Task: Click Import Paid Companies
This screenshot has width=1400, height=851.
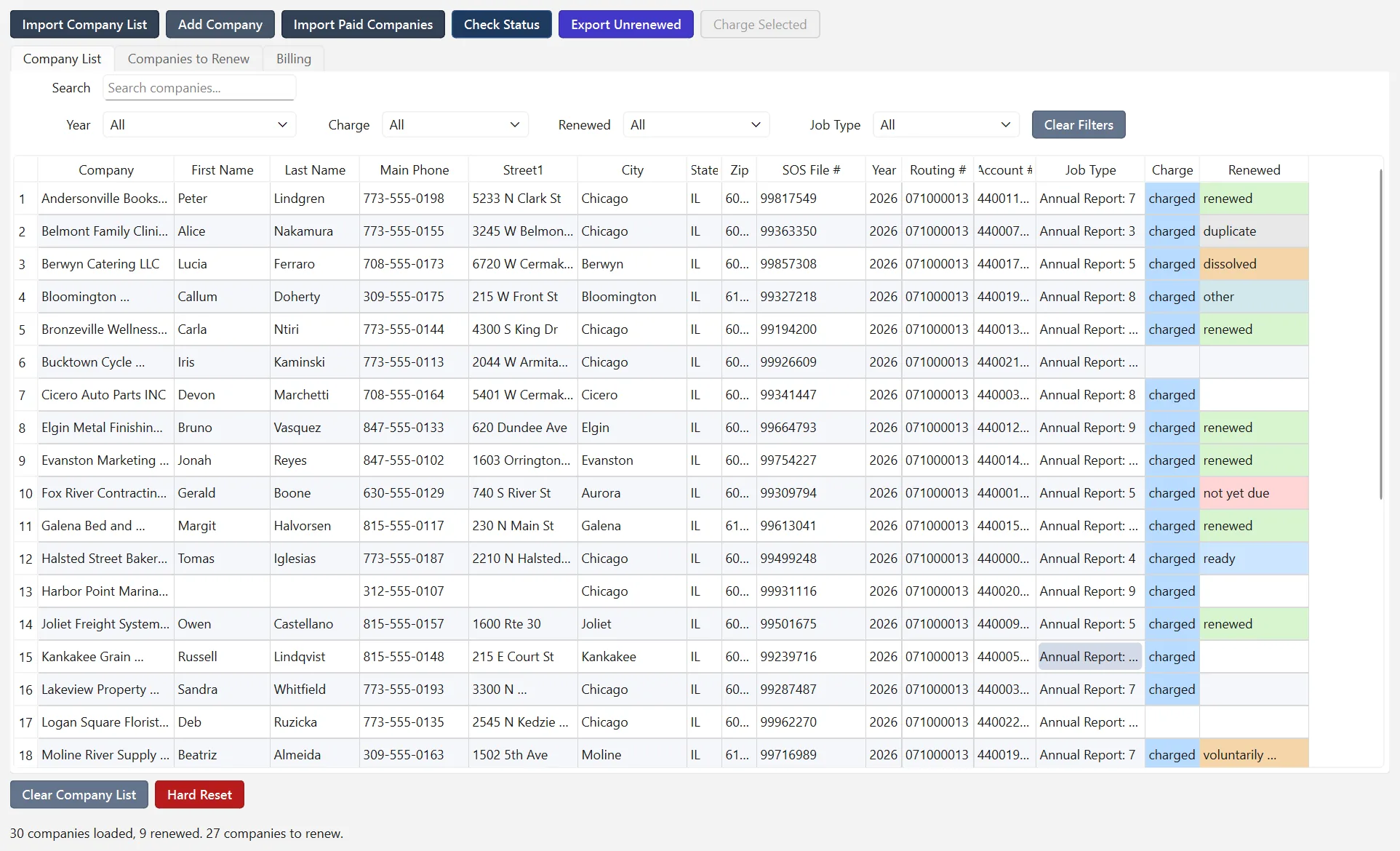Action: [363, 24]
